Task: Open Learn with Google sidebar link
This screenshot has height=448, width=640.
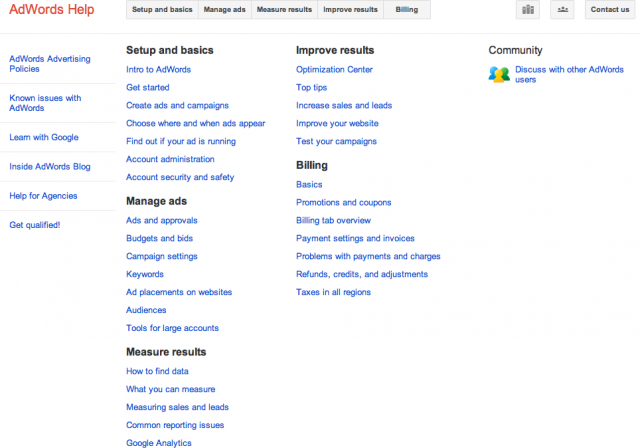Action: (x=44, y=137)
